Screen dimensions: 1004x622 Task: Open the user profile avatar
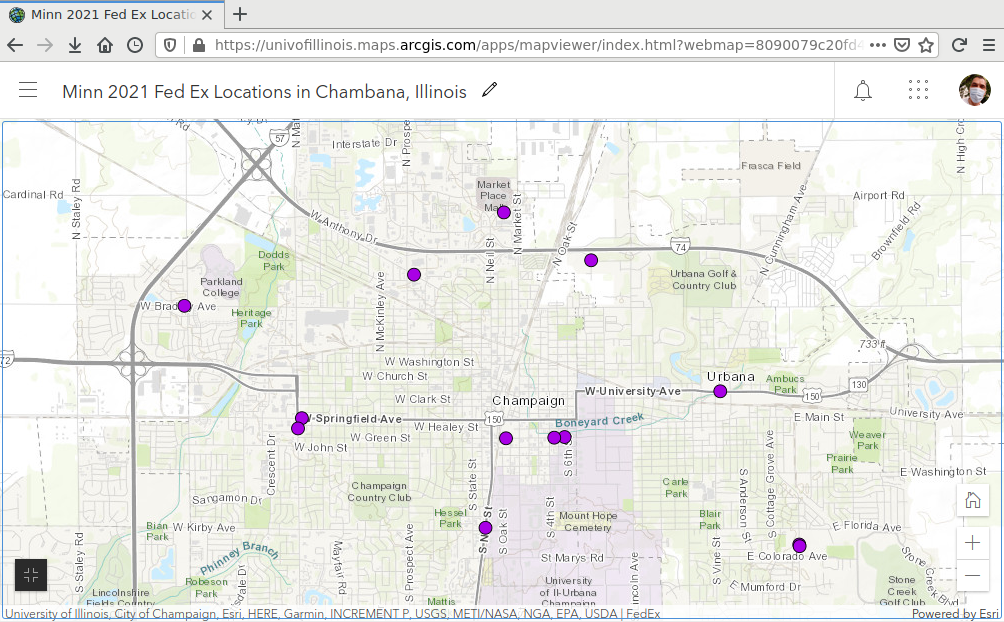974,91
